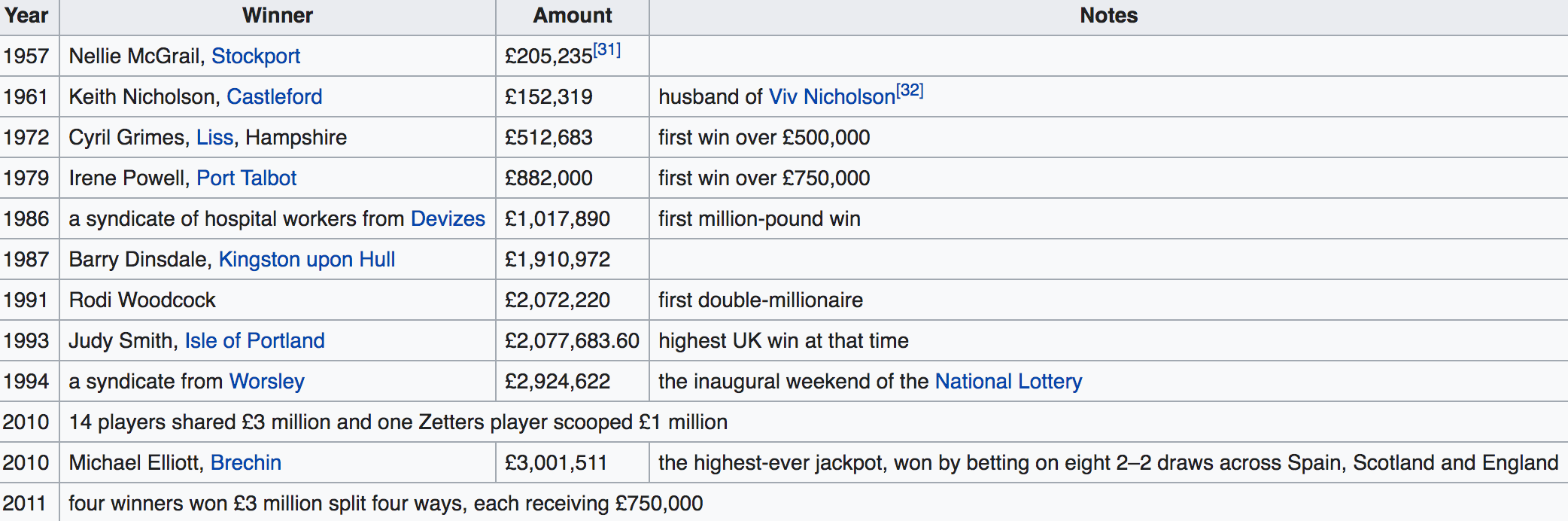Open the National Lottery link
The width and height of the screenshot is (1568, 521).
click(x=1008, y=382)
